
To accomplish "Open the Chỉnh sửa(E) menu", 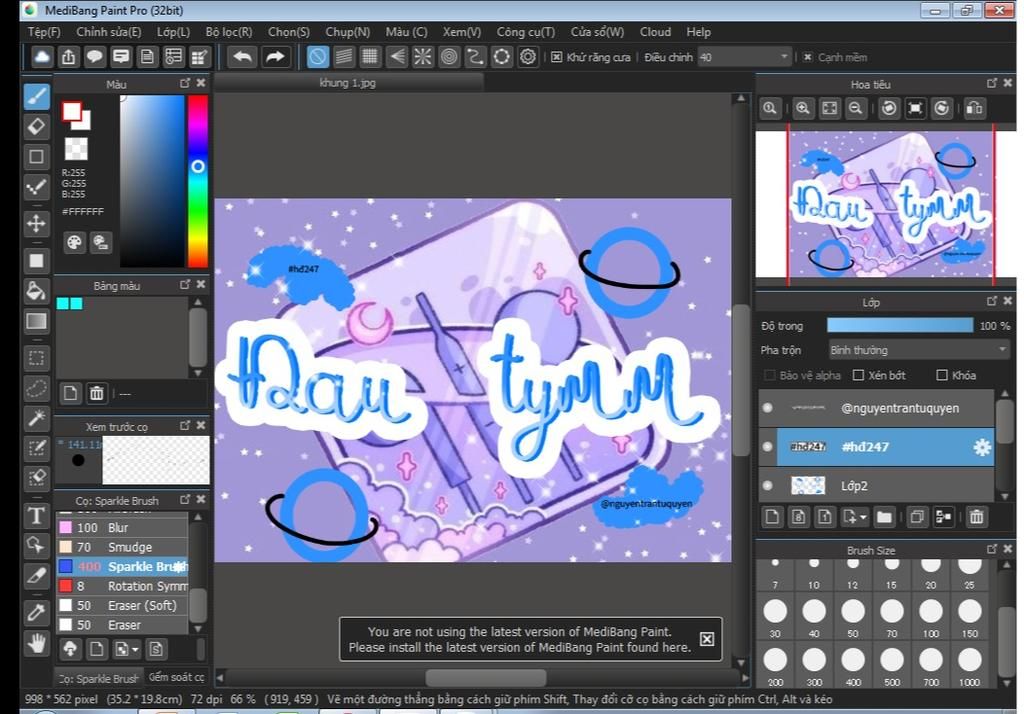I will (108, 32).
